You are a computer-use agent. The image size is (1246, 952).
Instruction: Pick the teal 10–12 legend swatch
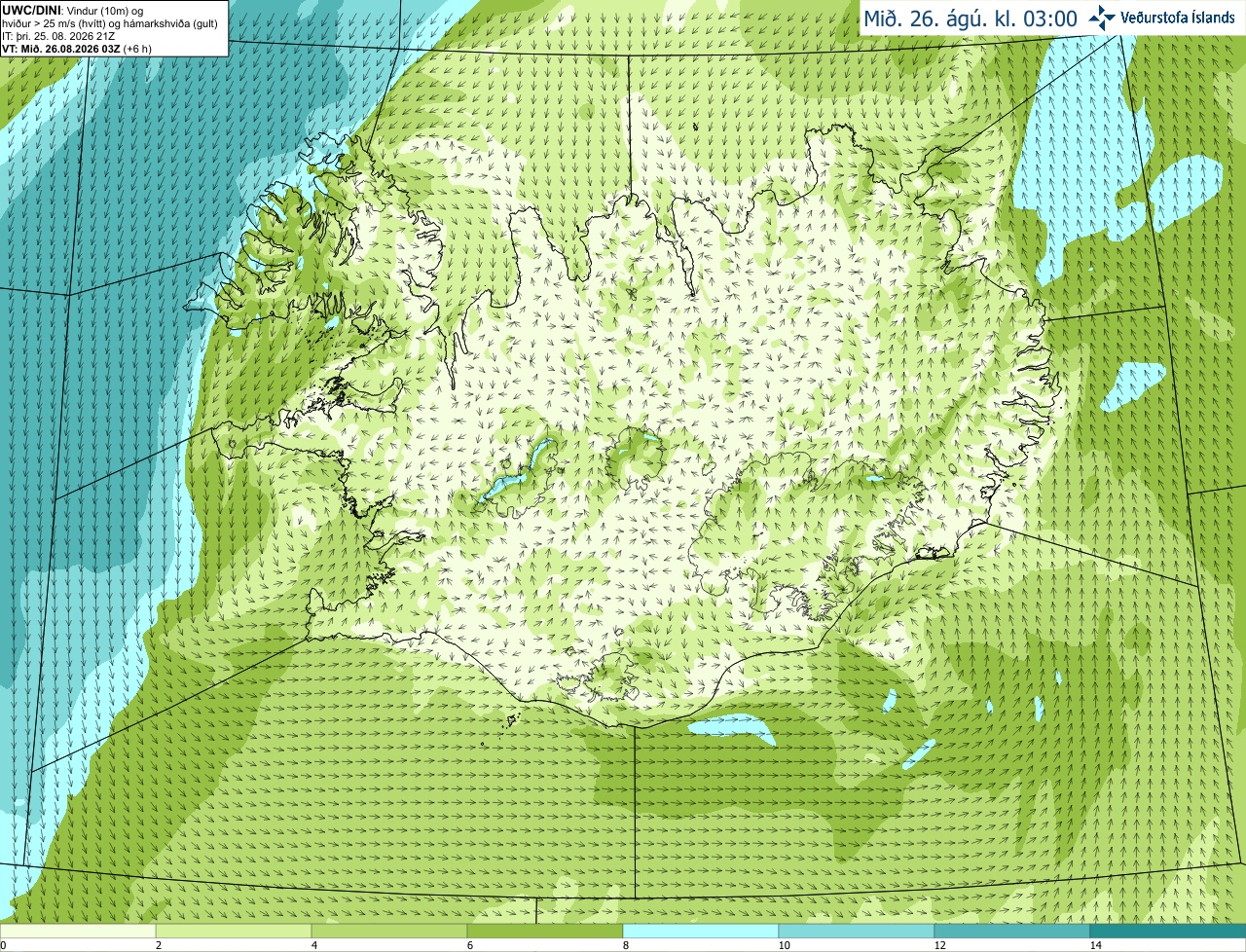click(857, 931)
